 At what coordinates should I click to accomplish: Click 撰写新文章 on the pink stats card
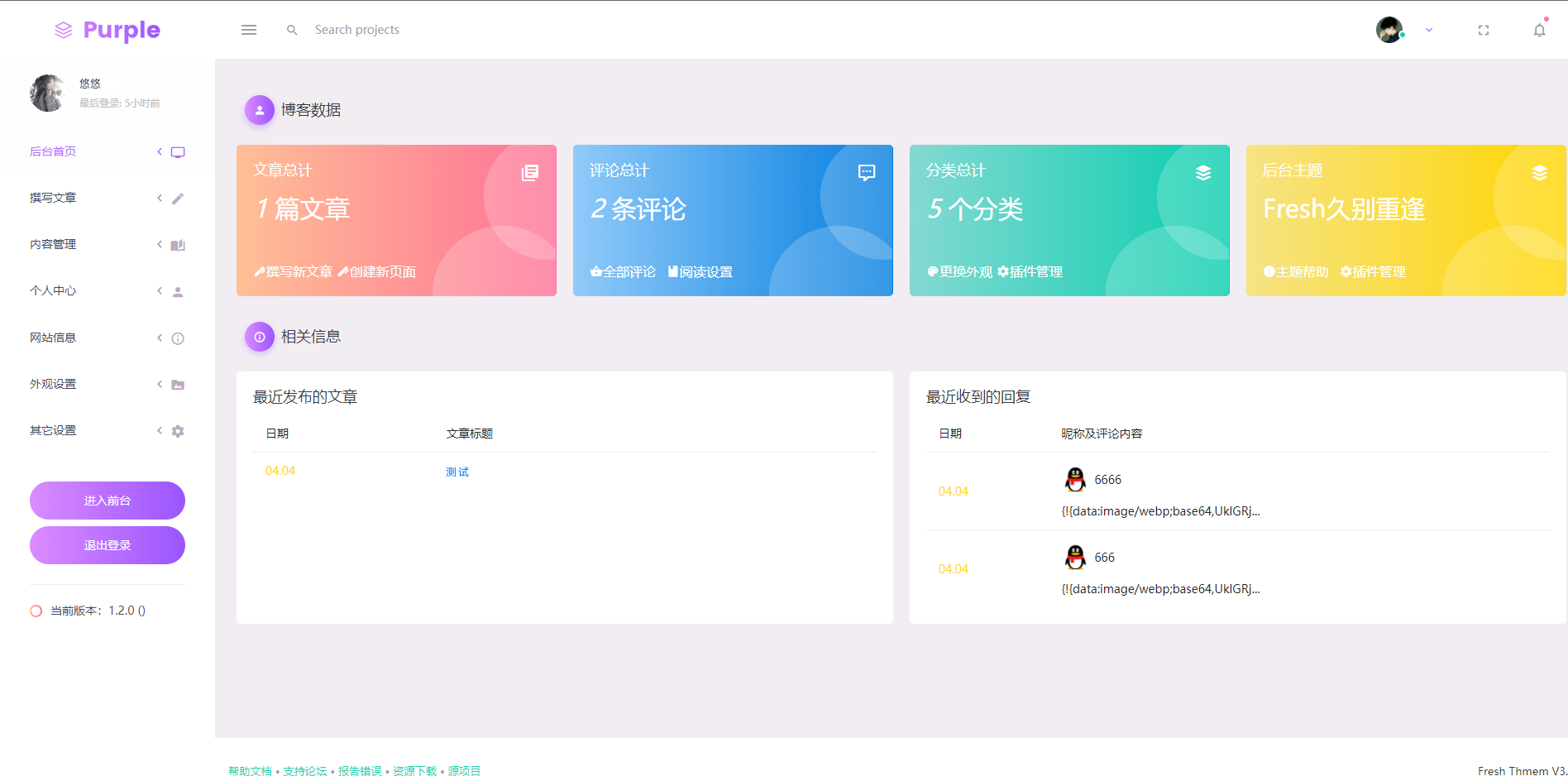pyautogui.click(x=294, y=271)
